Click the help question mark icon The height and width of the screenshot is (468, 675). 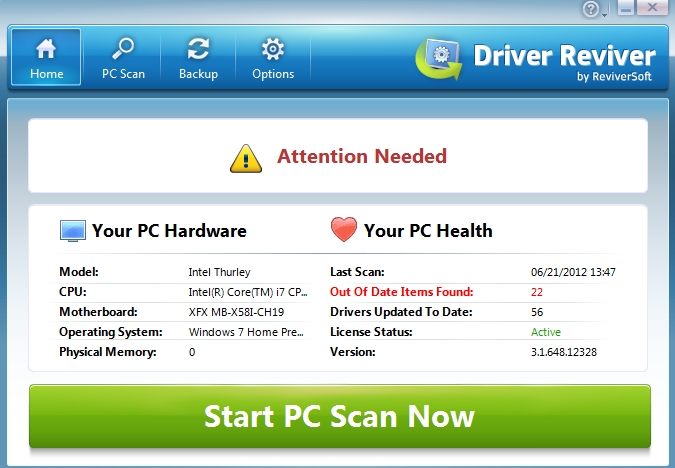[591, 9]
